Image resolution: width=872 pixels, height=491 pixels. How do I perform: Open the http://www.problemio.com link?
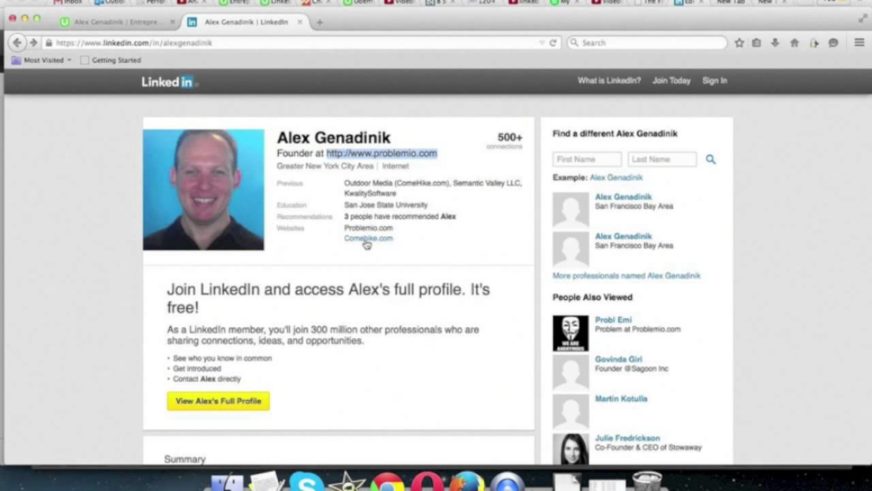coord(382,153)
